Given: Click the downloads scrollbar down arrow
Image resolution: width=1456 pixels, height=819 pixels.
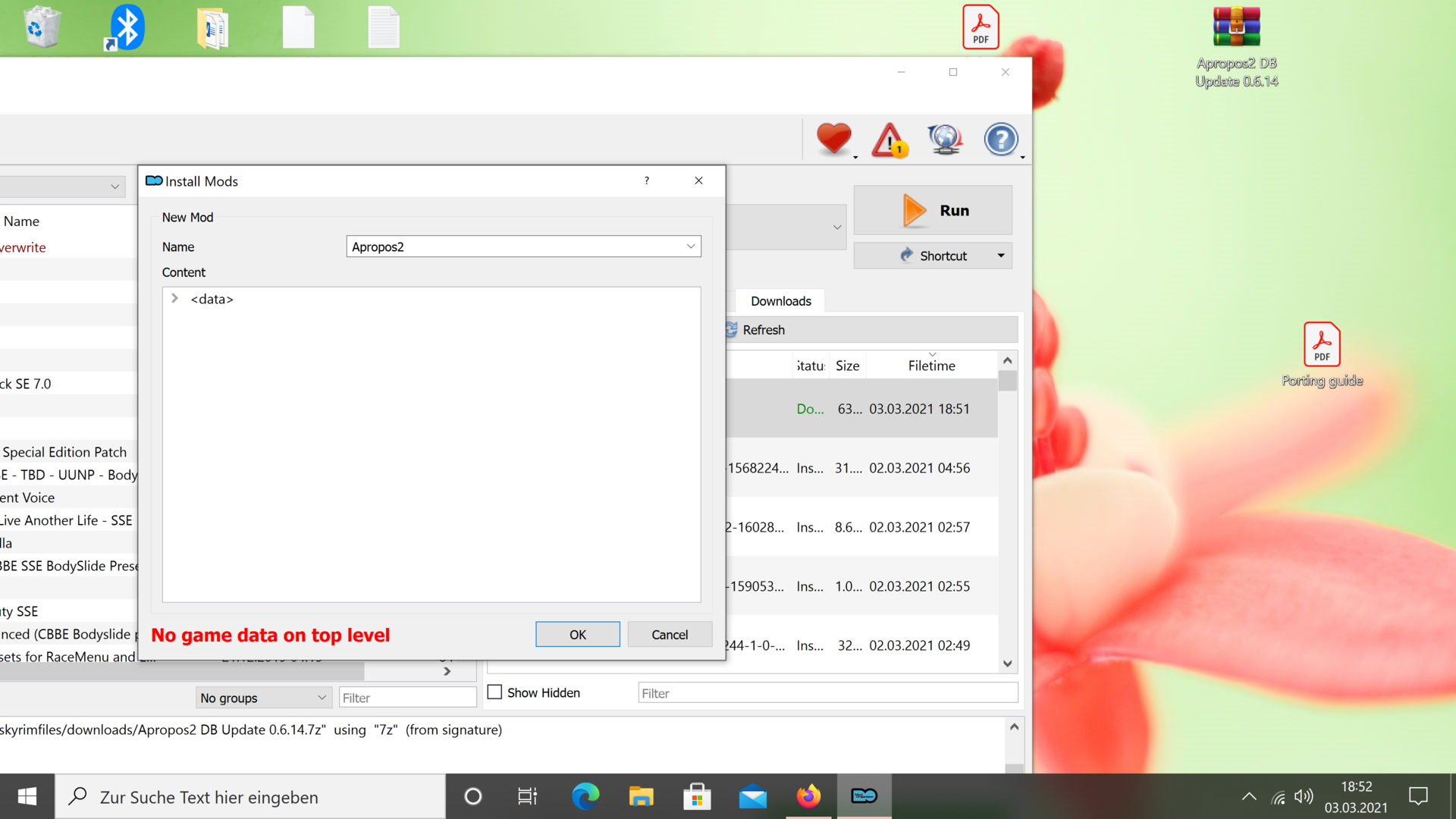Looking at the screenshot, I should pyautogui.click(x=1007, y=664).
